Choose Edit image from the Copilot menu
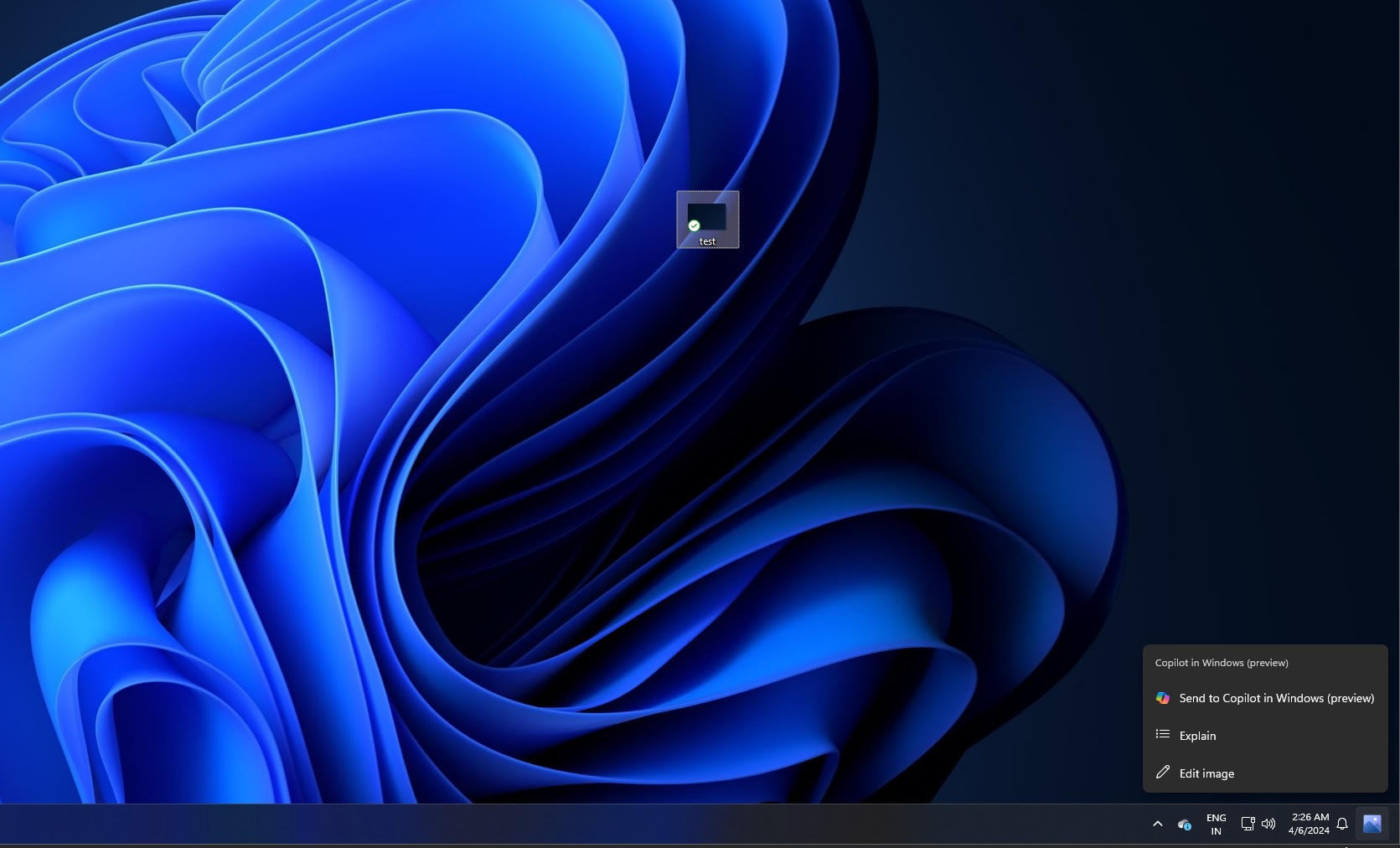 coord(1206,773)
